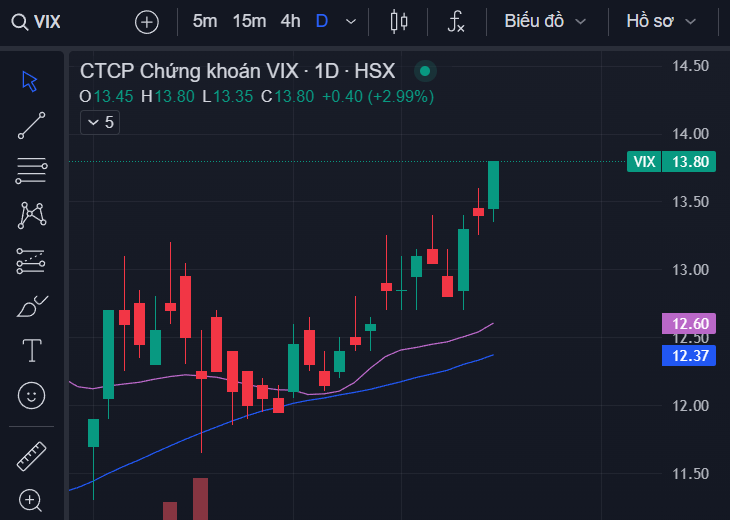Image resolution: width=730 pixels, height=520 pixels.
Task: Open the fx indicators menu
Action: click(456, 21)
